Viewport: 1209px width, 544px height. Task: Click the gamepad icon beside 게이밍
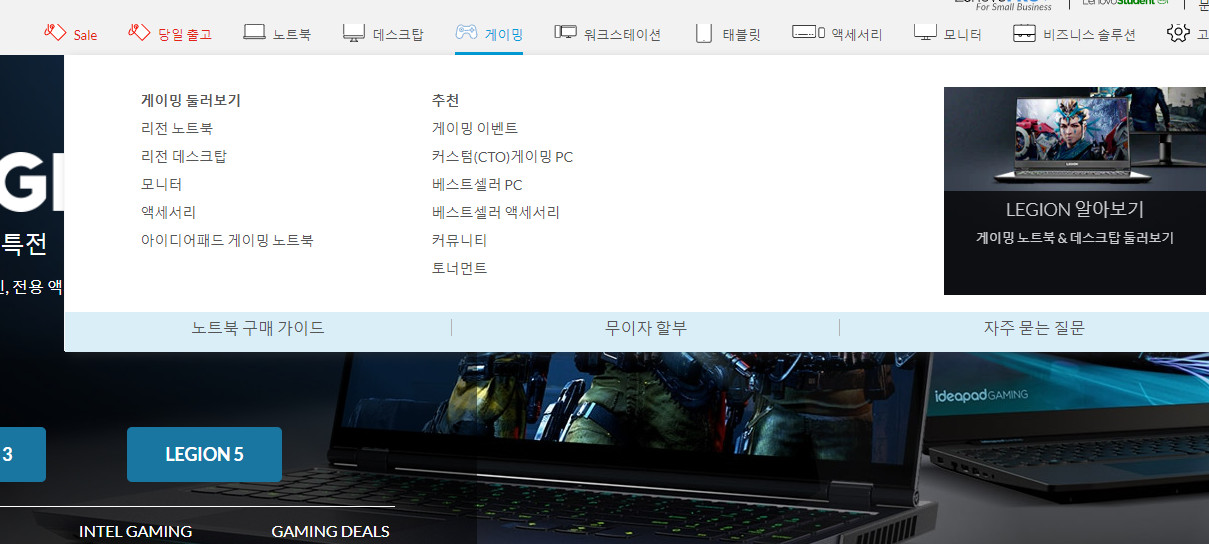coord(466,33)
